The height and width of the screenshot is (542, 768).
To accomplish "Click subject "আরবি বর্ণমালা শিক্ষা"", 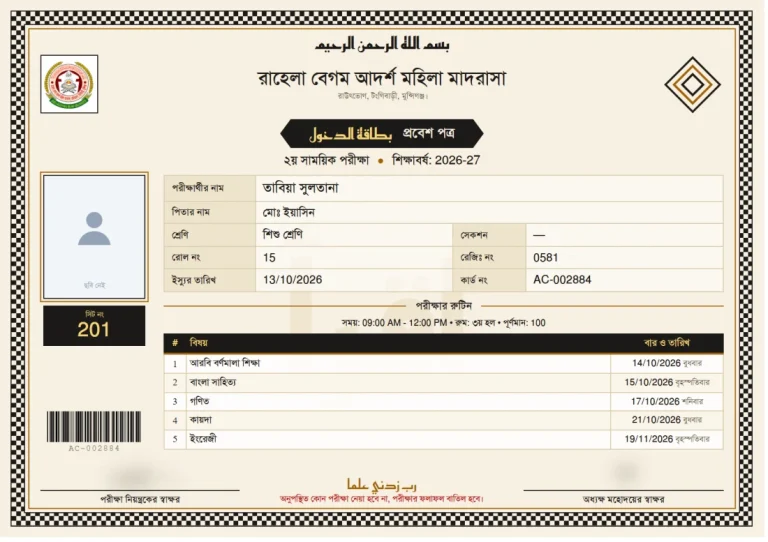I will click(225, 363).
